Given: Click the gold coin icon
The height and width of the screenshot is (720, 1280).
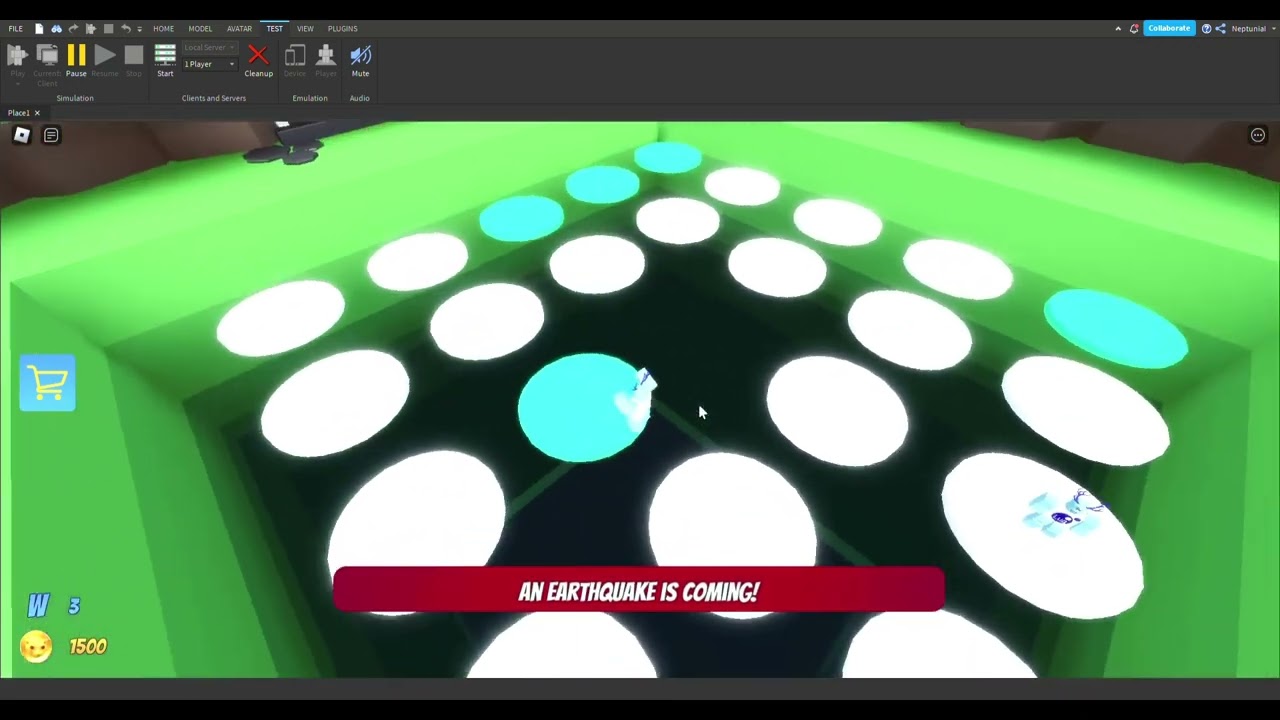Looking at the screenshot, I should [36, 647].
